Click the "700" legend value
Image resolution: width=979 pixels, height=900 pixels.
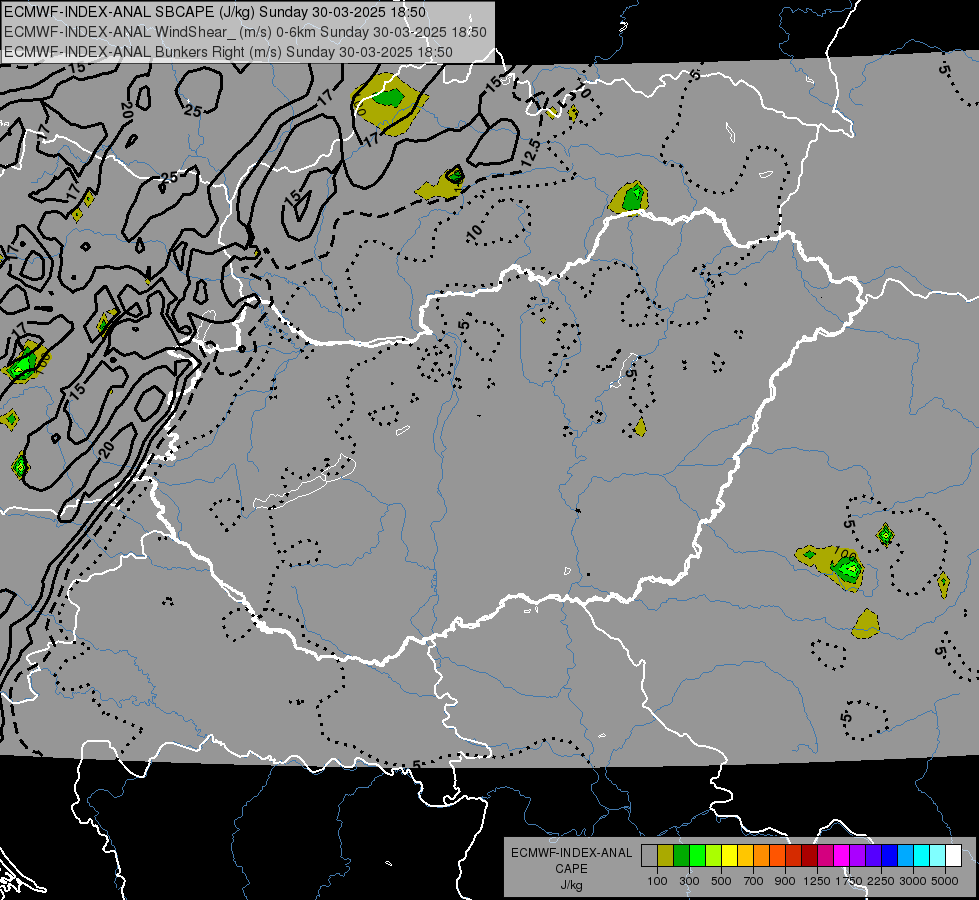(754, 881)
